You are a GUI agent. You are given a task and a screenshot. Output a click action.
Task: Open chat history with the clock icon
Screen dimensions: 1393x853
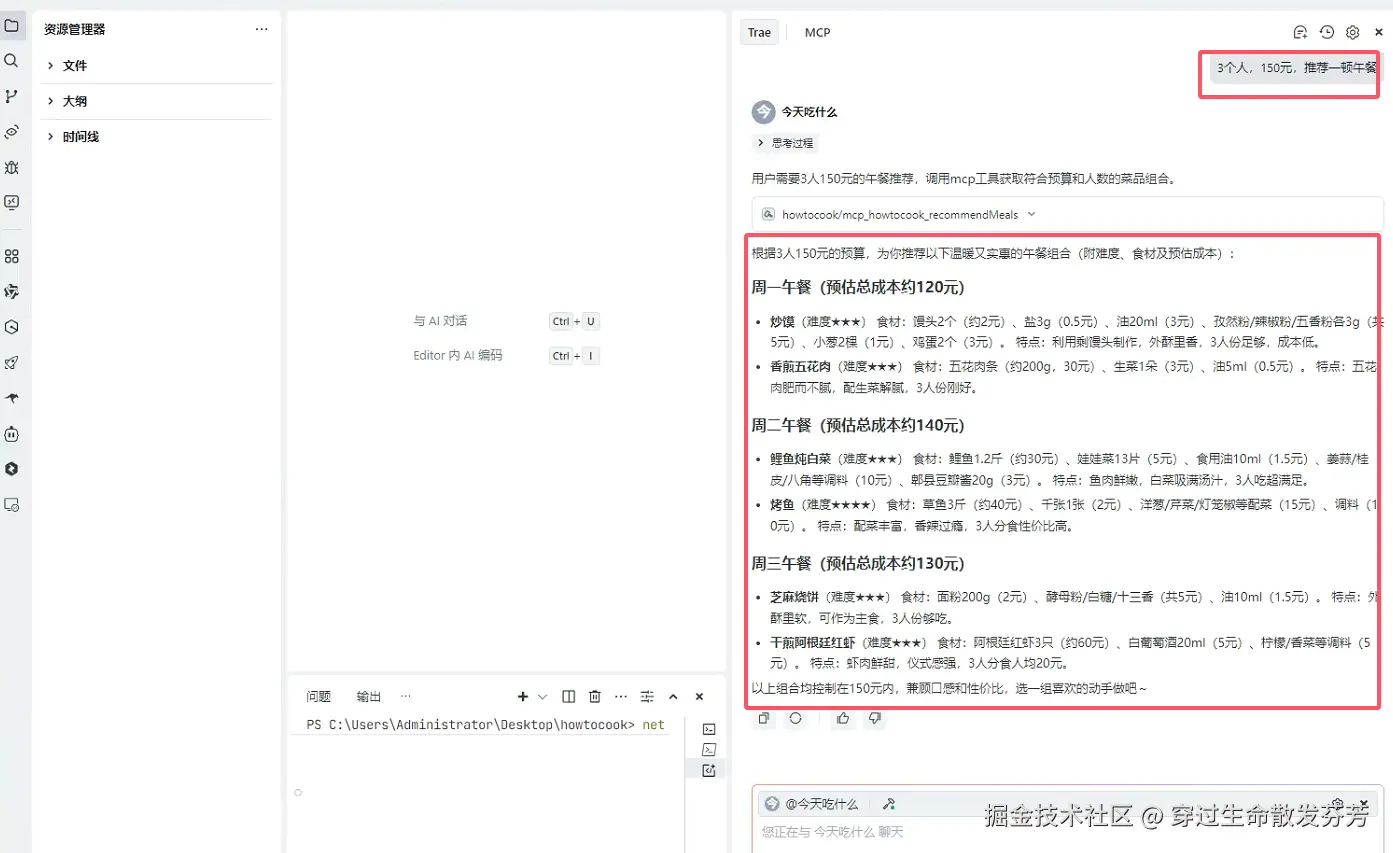click(1326, 31)
